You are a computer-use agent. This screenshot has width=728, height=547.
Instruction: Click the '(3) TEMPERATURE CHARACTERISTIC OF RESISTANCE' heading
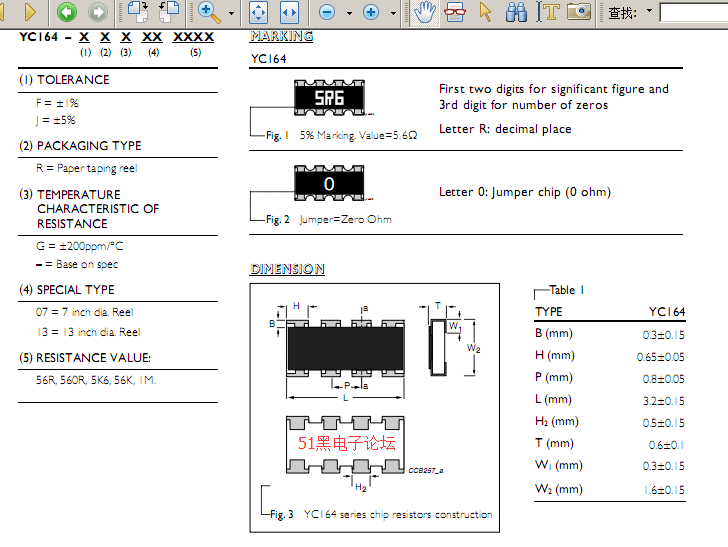coord(89,209)
